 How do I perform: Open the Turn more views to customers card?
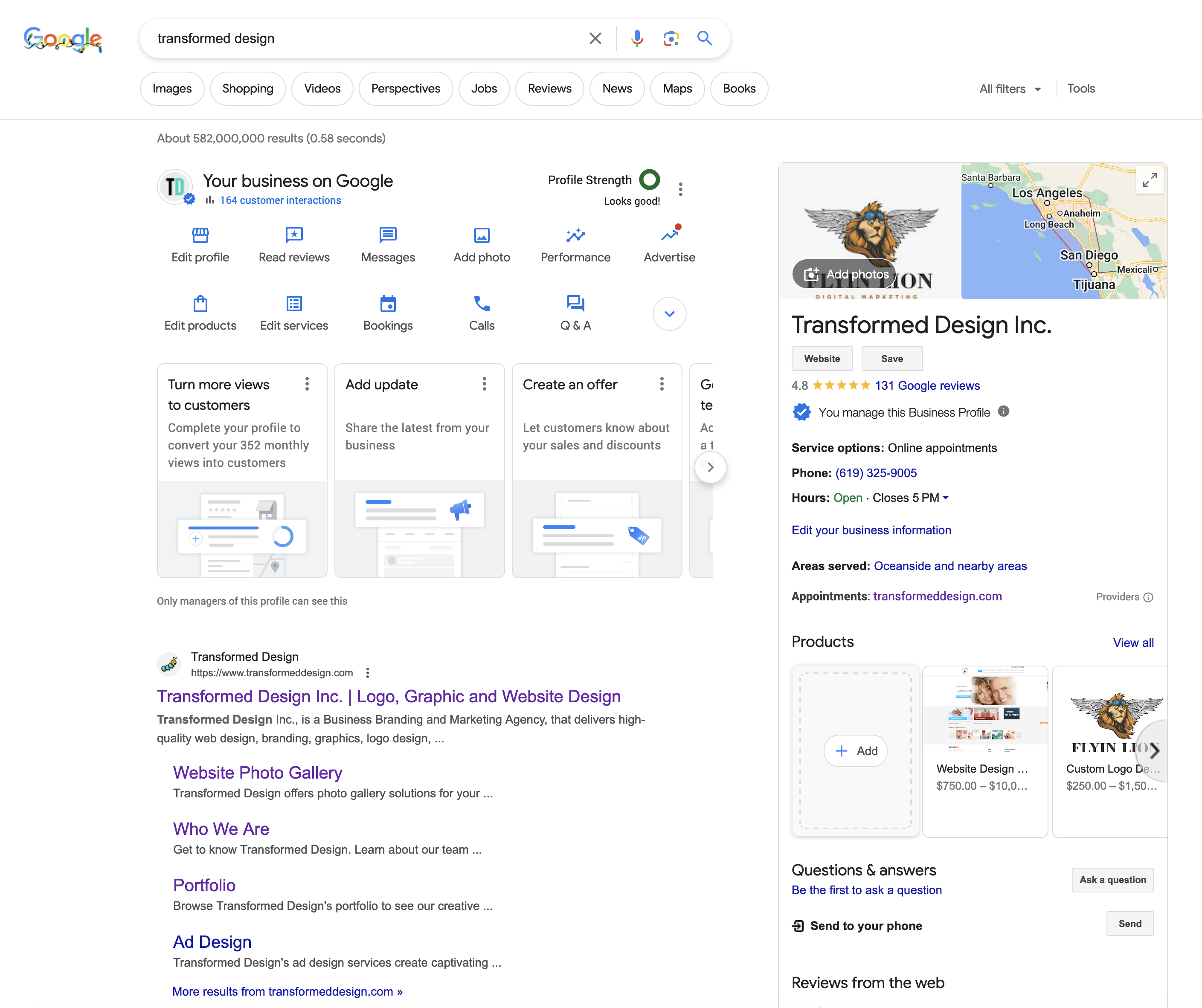click(242, 470)
